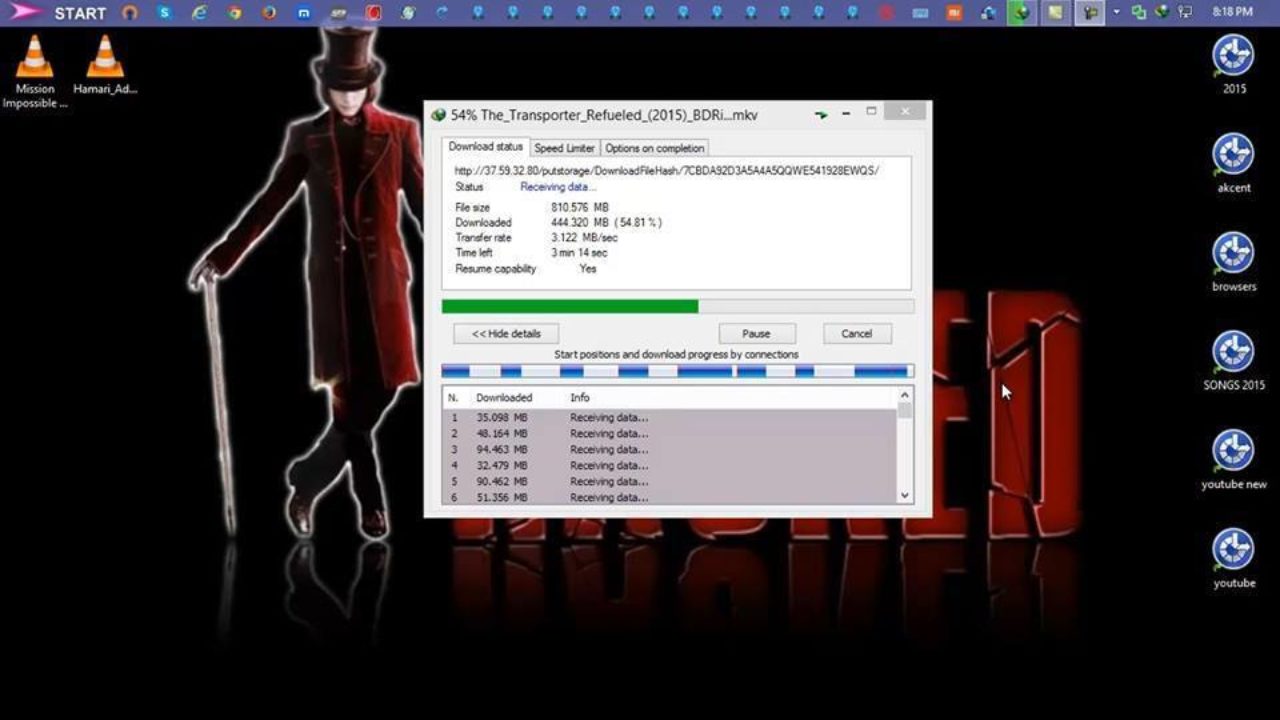This screenshot has width=1280, height=720.
Task: Open the Mission Impossible VLC file
Action: tap(35, 60)
